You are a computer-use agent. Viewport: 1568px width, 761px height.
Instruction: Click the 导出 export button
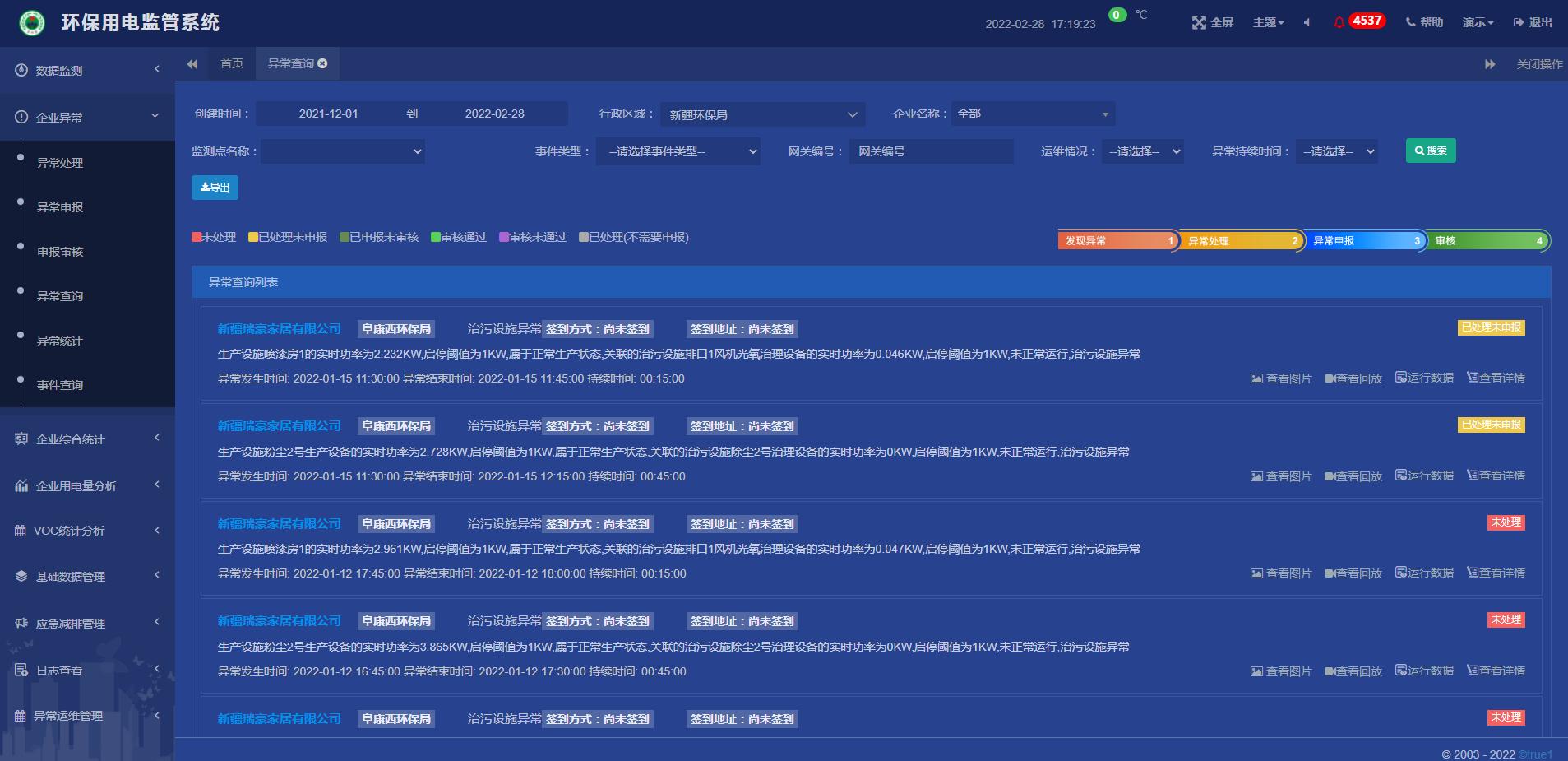(215, 187)
